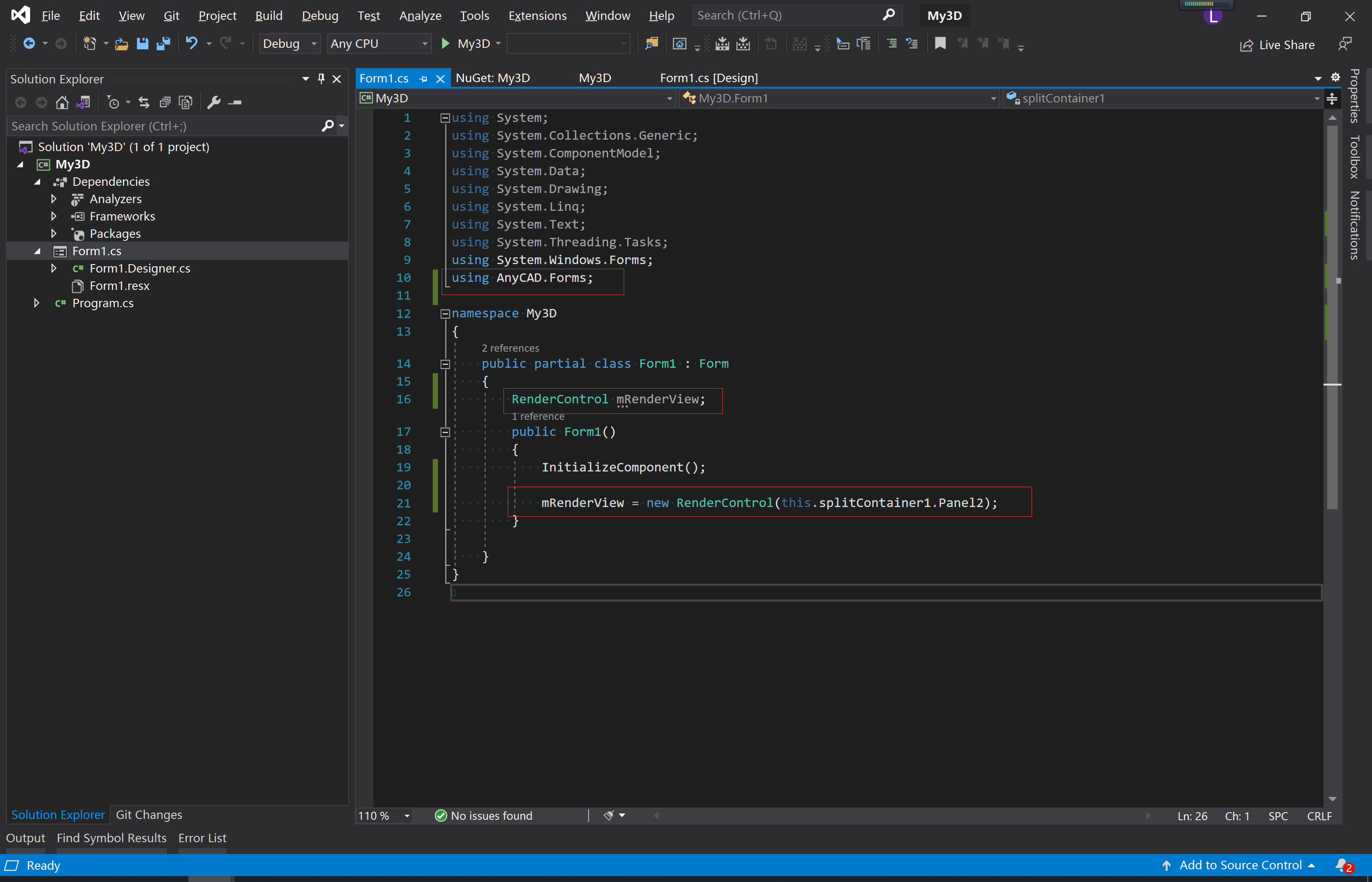The height and width of the screenshot is (882, 1372).
Task: Click the editor tab settings gear icon
Action: coord(1335,77)
